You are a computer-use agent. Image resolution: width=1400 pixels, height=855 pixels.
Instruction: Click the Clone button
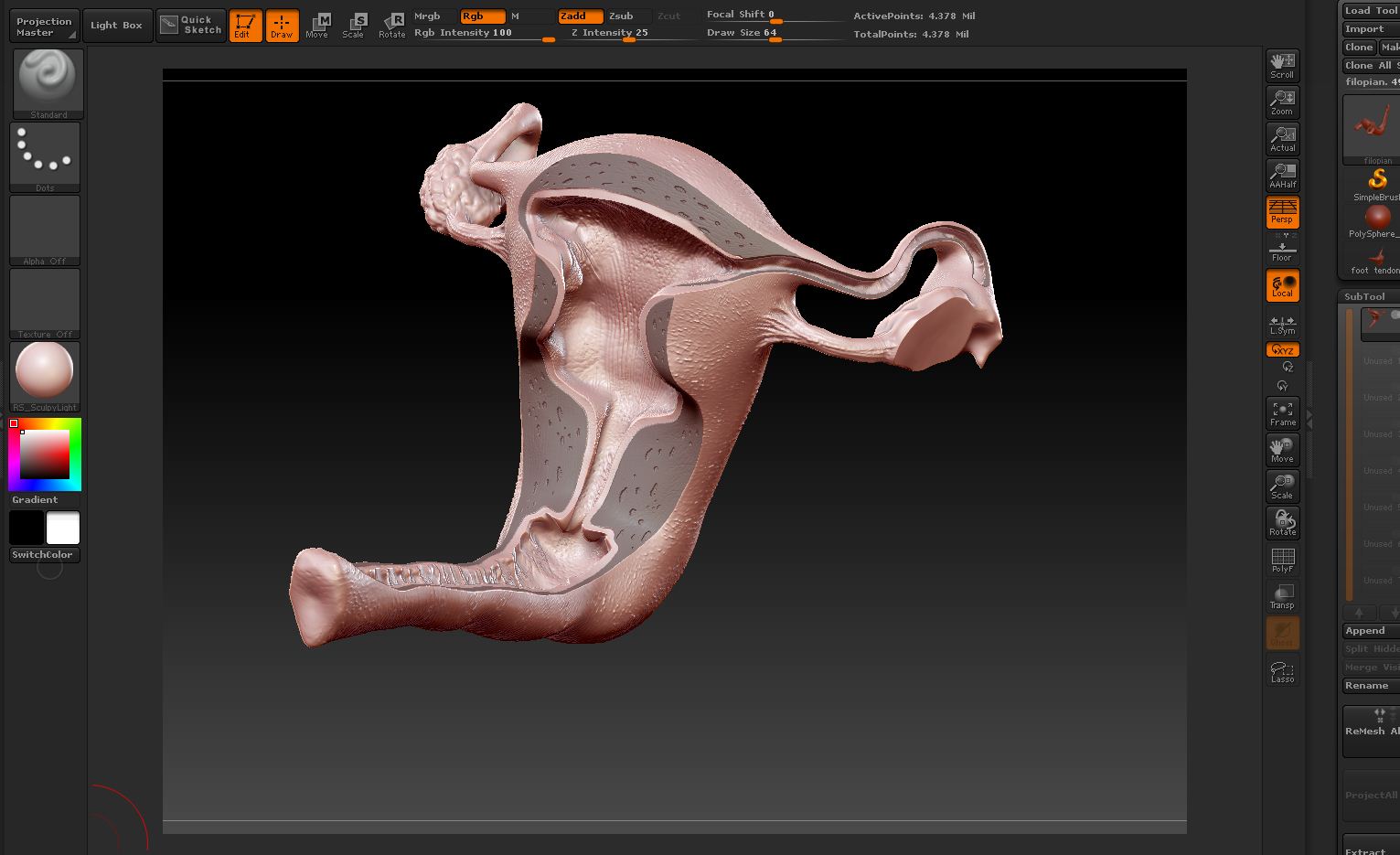tap(1359, 48)
